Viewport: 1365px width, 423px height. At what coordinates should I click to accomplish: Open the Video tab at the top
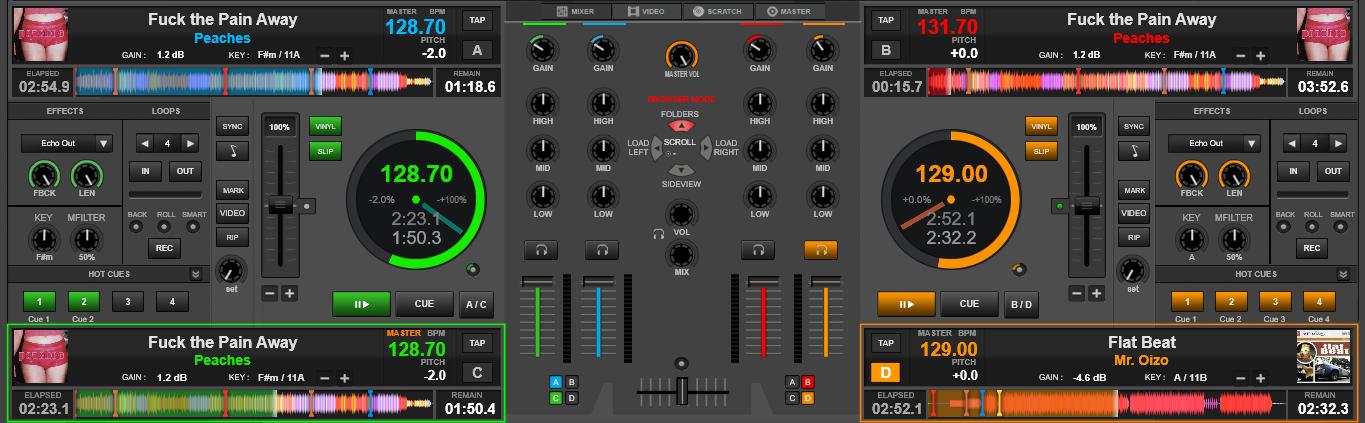646,11
